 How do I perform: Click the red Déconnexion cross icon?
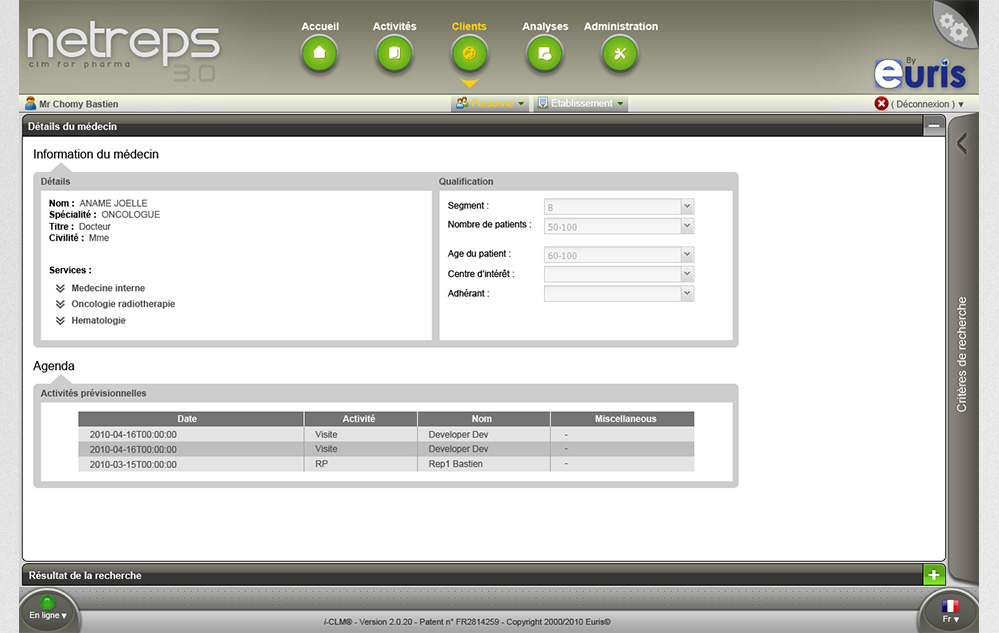click(x=881, y=103)
